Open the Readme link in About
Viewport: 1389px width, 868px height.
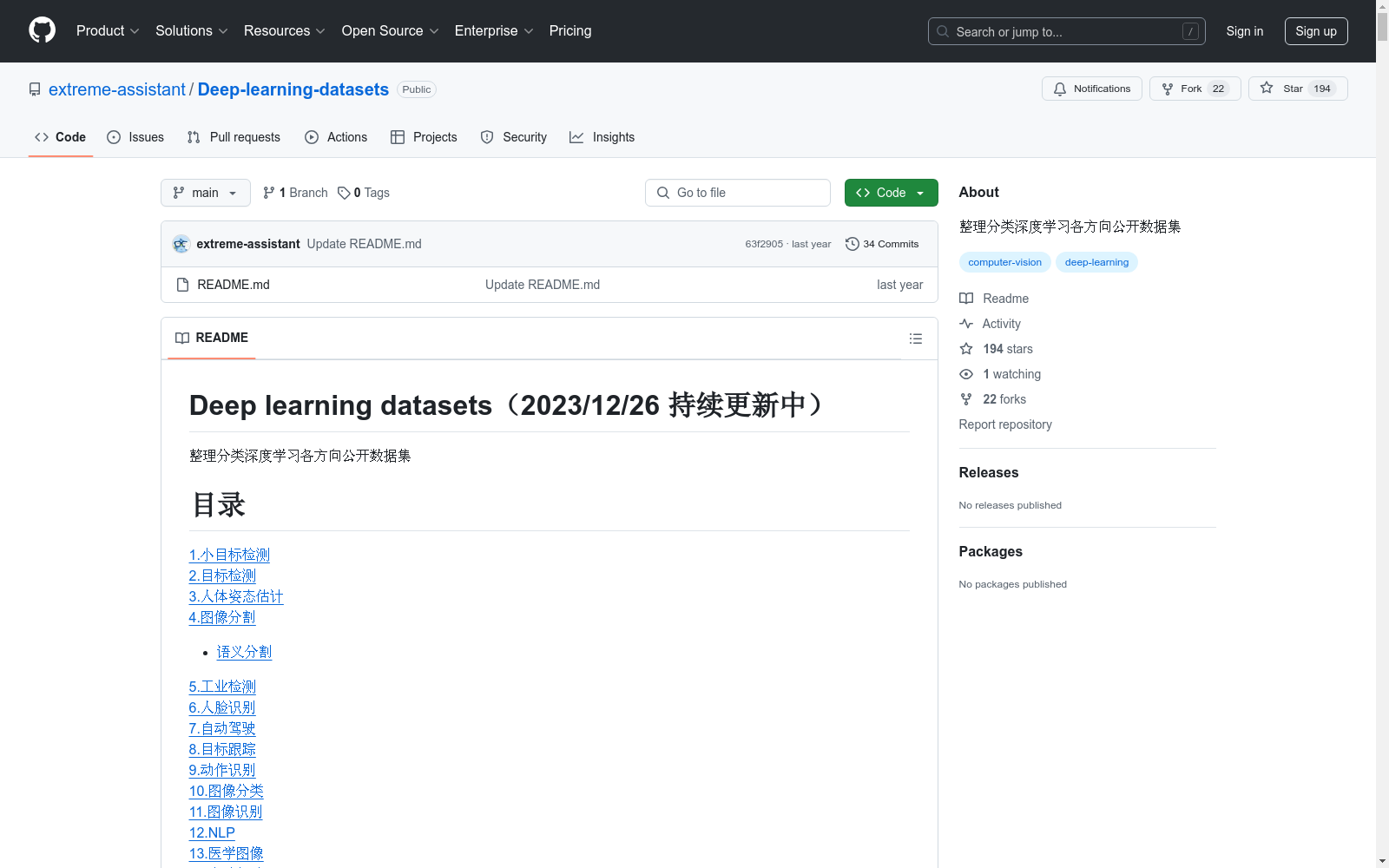point(994,299)
